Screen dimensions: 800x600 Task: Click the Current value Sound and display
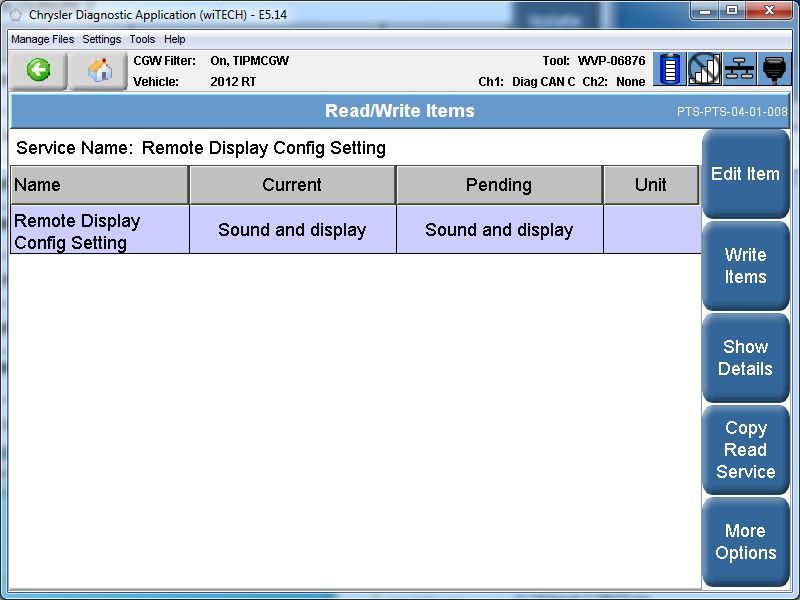(x=292, y=230)
